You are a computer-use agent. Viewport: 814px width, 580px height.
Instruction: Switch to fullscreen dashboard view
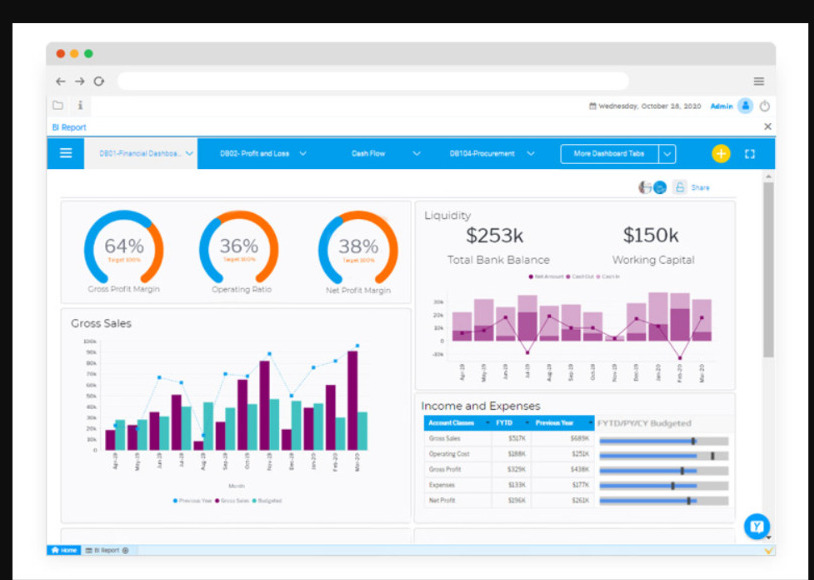pyautogui.click(x=750, y=154)
